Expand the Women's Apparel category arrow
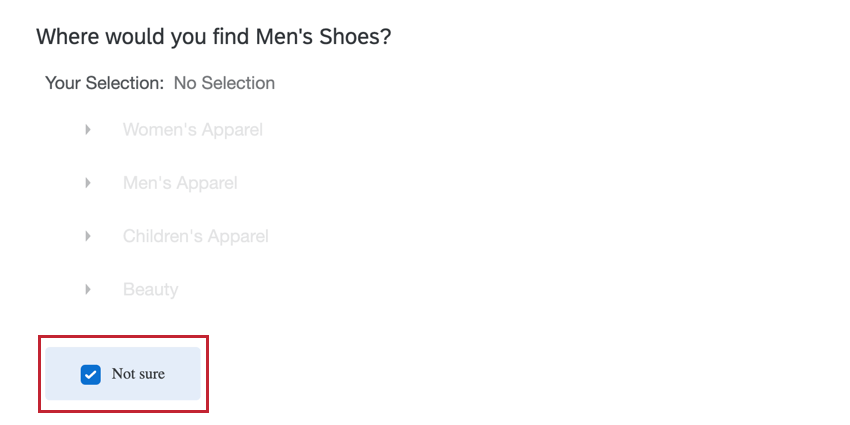This screenshot has width=850, height=425. pos(88,130)
